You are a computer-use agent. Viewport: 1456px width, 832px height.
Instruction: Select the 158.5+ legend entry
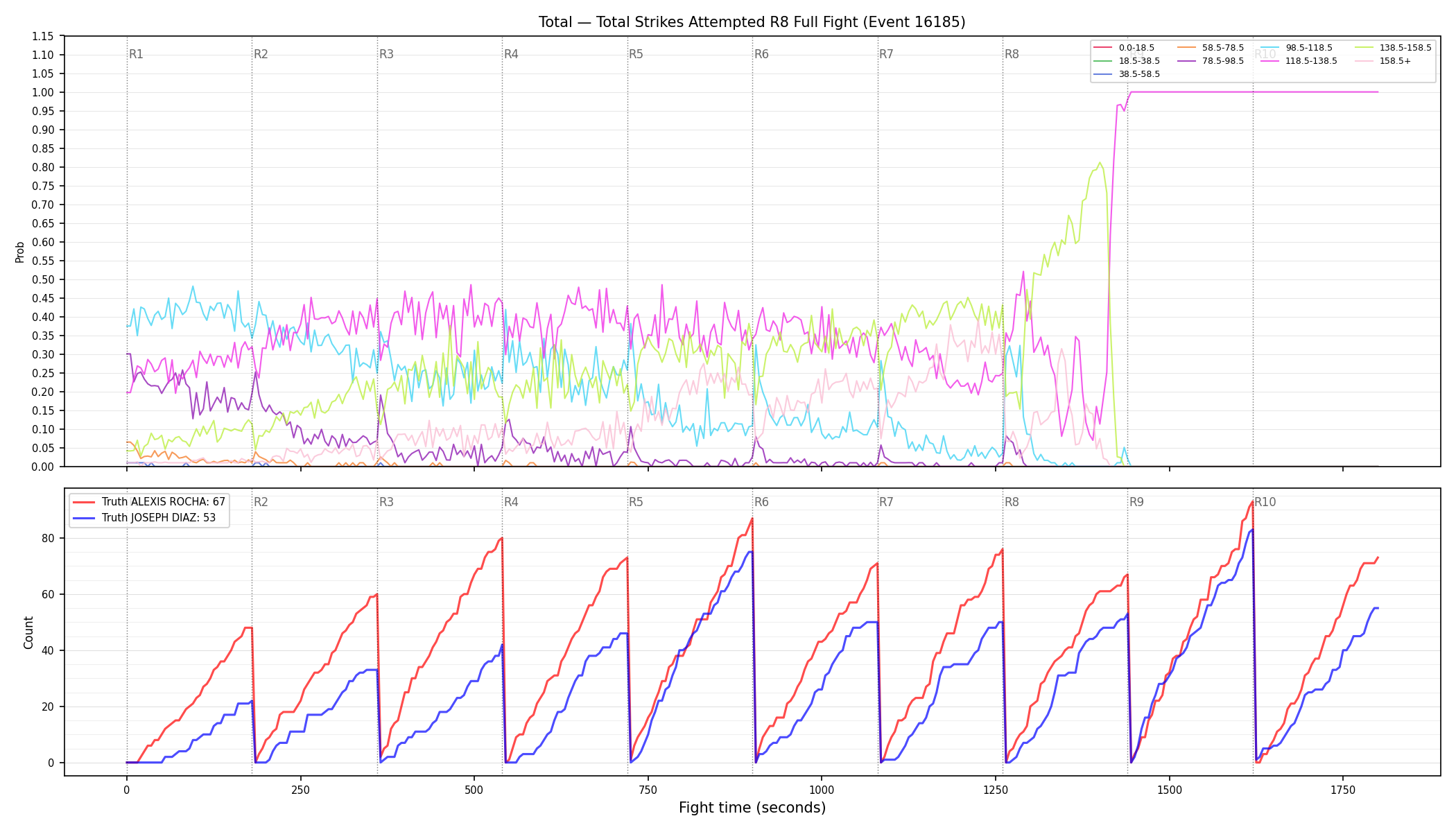click(x=1382, y=61)
